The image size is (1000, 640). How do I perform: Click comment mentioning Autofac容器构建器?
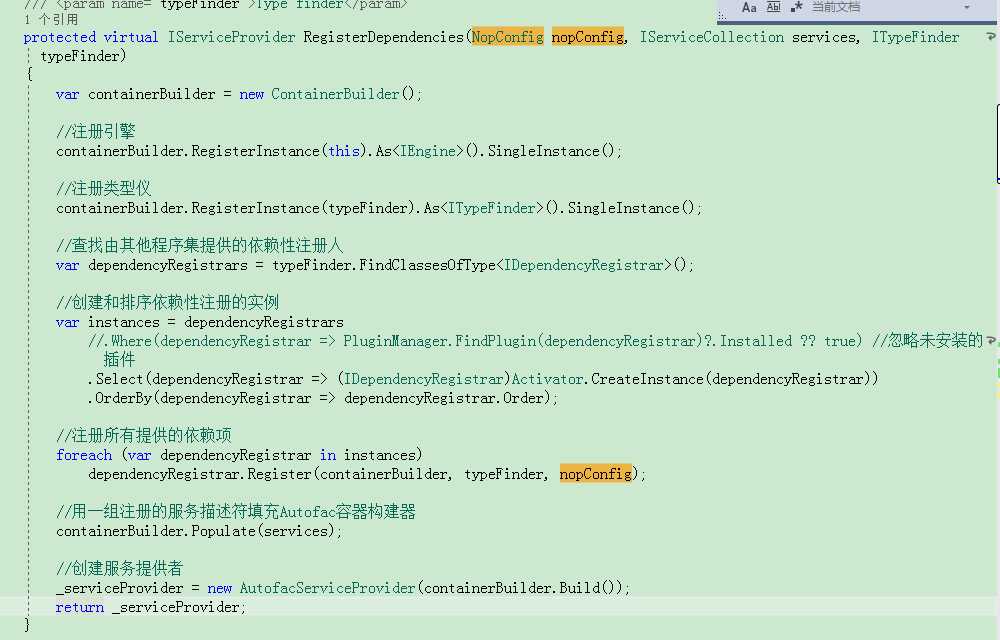[x=236, y=511]
